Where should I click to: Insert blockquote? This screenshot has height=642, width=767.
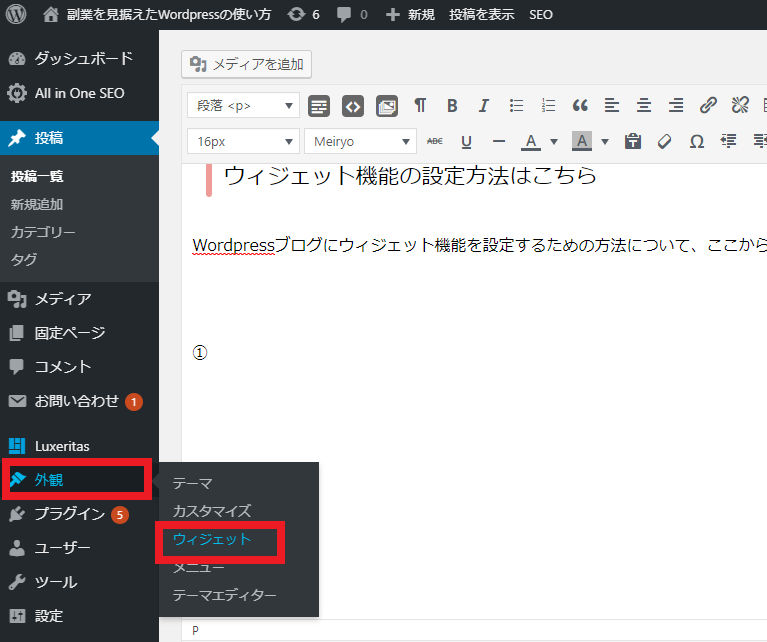pos(580,105)
